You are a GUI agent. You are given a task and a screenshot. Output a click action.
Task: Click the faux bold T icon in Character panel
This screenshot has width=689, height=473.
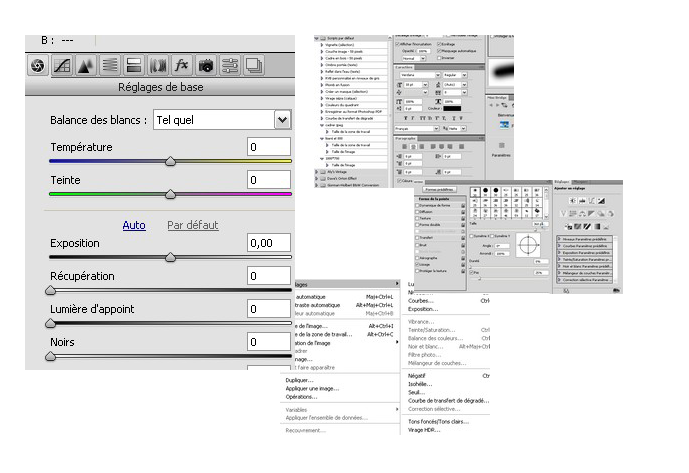point(406,118)
